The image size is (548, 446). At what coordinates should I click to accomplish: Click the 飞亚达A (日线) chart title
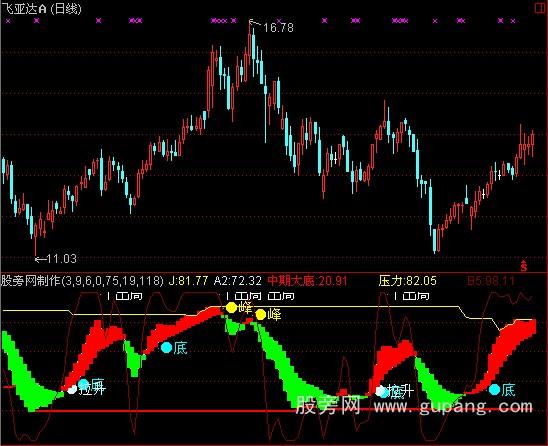pos(41,8)
